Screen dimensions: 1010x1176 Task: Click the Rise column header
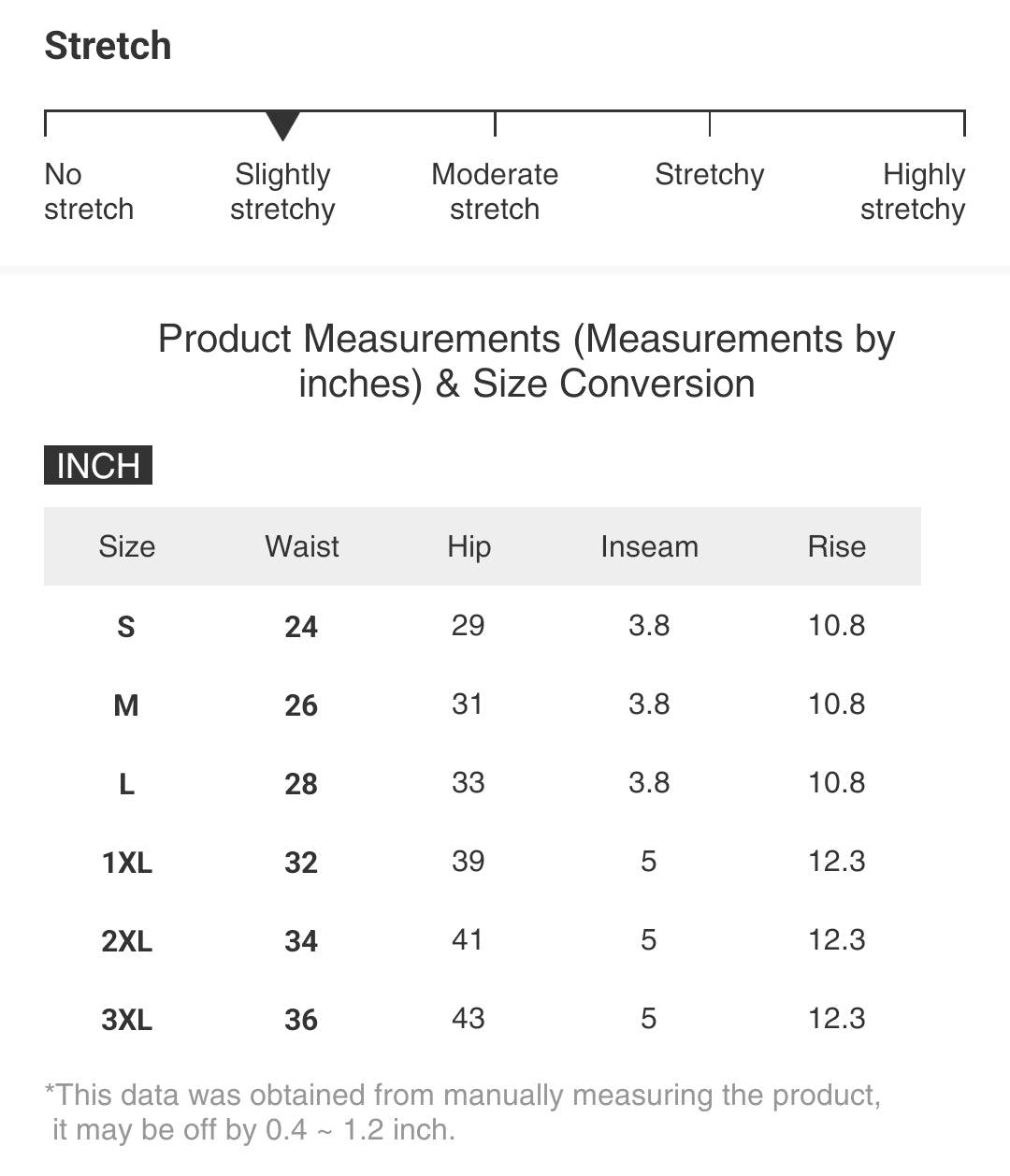(x=837, y=546)
